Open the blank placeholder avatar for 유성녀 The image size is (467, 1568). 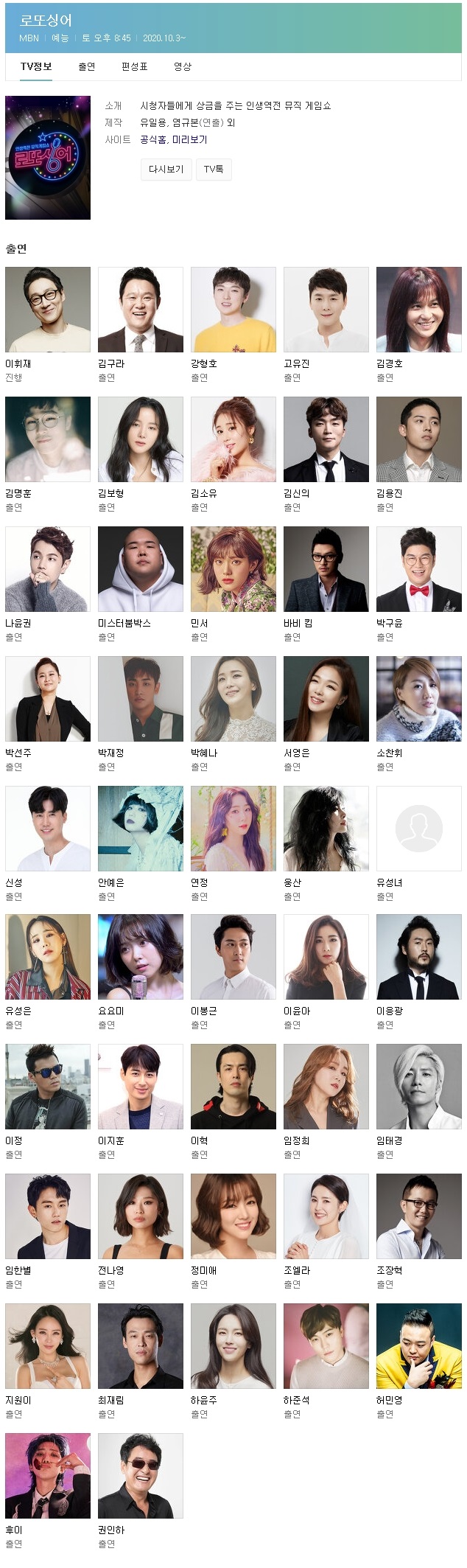pyautogui.click(x=419, y=829)
